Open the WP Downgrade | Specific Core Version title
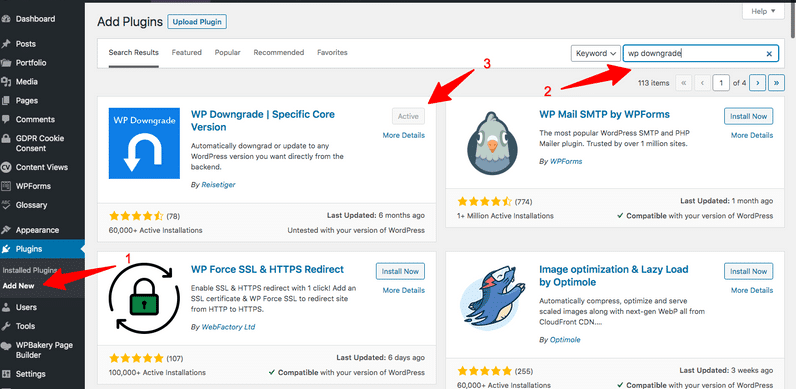Viewport: 796px width, 389px height. (x=263, y=121)
